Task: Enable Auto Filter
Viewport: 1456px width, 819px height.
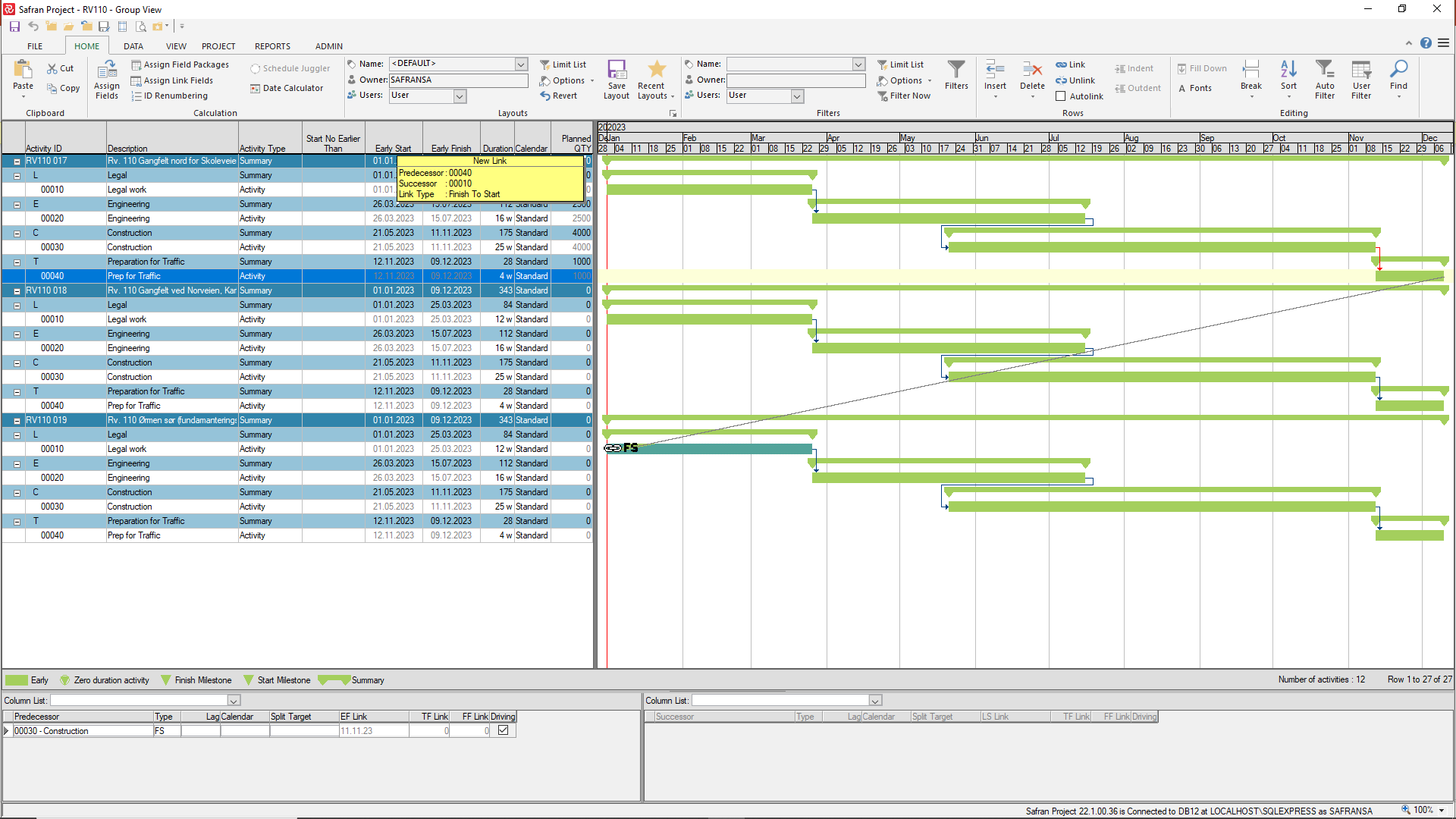Action: 1325,80
